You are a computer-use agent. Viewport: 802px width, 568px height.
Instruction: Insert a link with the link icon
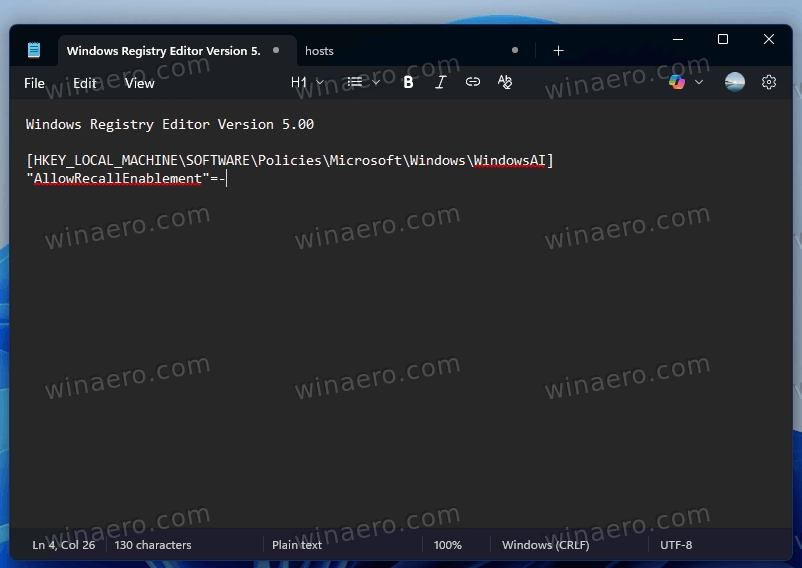click(473, 82)
